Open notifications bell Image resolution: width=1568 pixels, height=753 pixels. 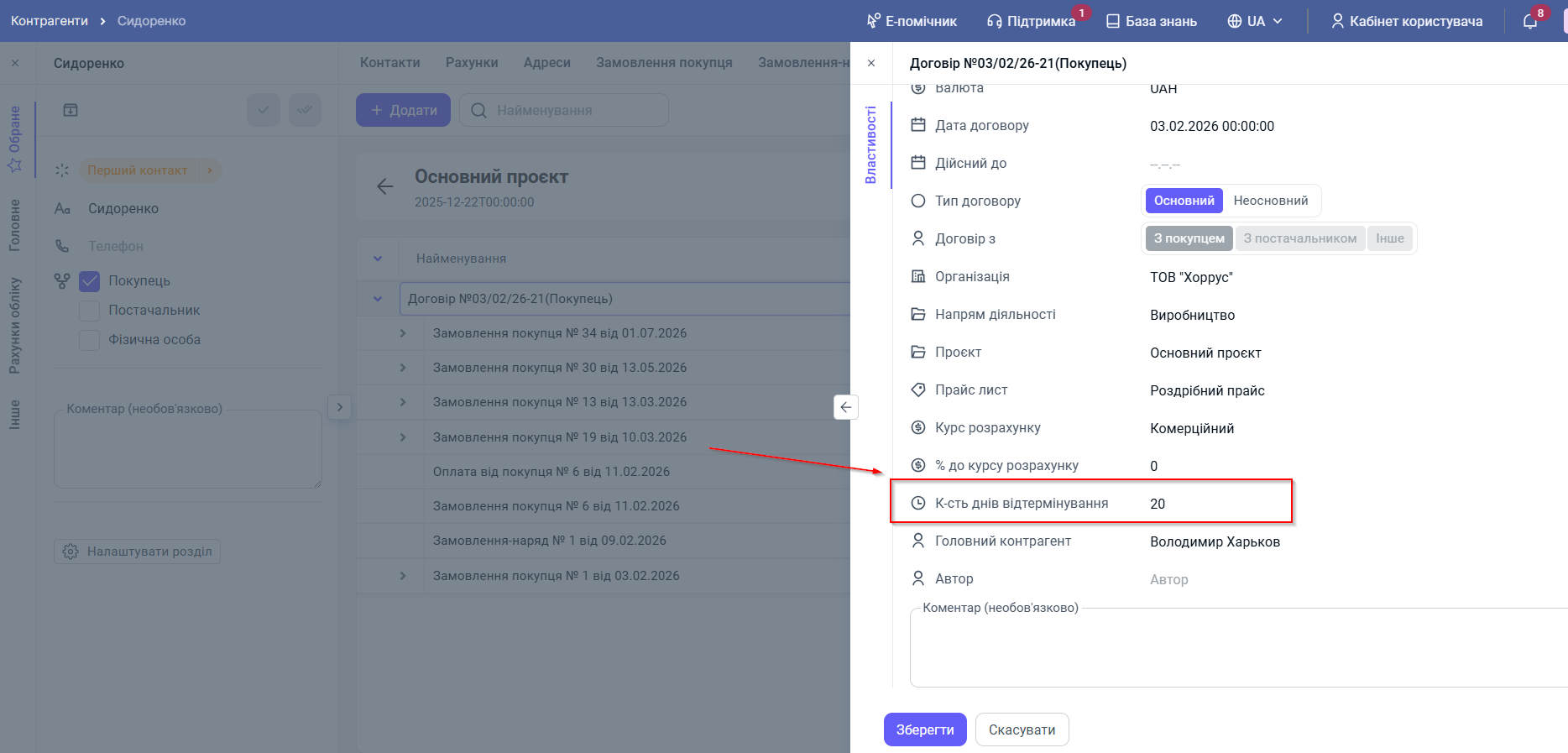pyautogui.click(x=1530, y=21)
